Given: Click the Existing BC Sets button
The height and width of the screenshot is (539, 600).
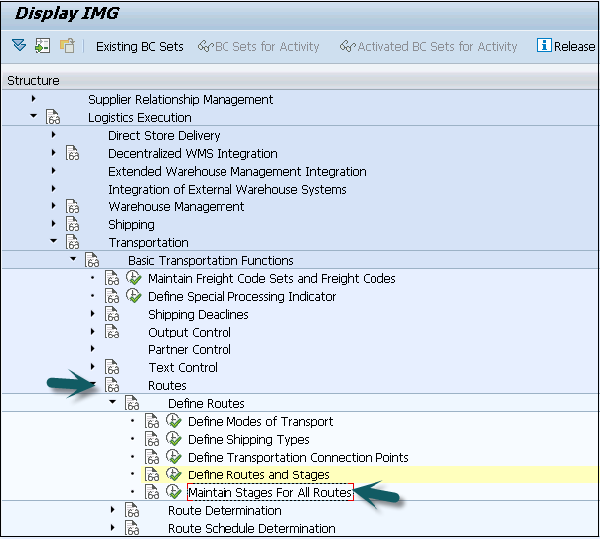Looking at the screenshot, I should (x=139, y=46).
